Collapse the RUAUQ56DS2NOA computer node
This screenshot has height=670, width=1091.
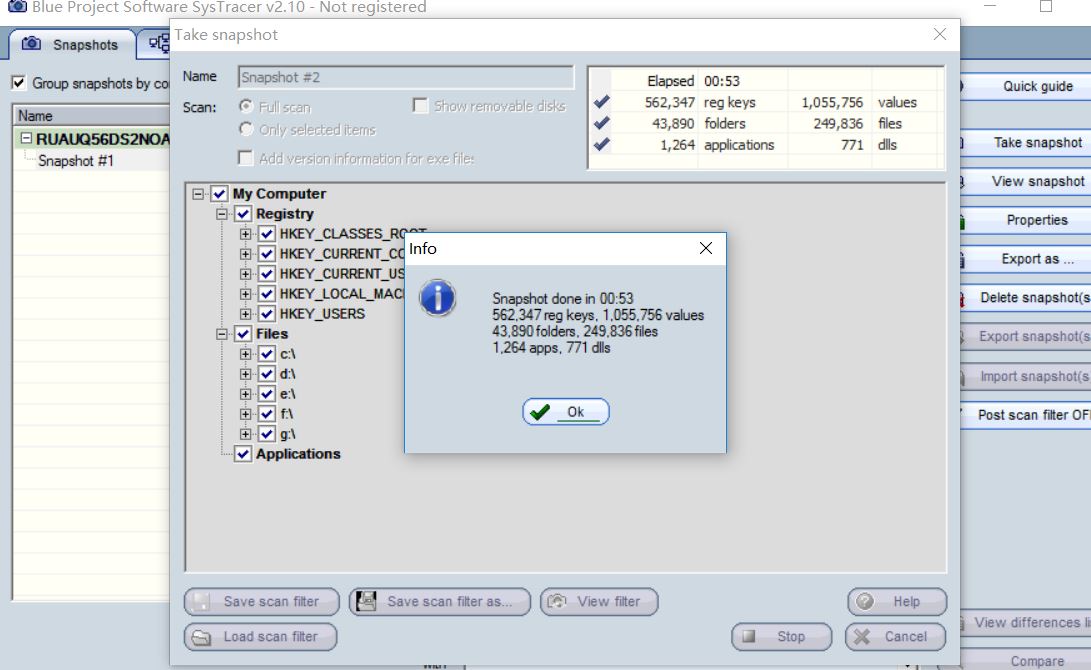pos(26,138)
